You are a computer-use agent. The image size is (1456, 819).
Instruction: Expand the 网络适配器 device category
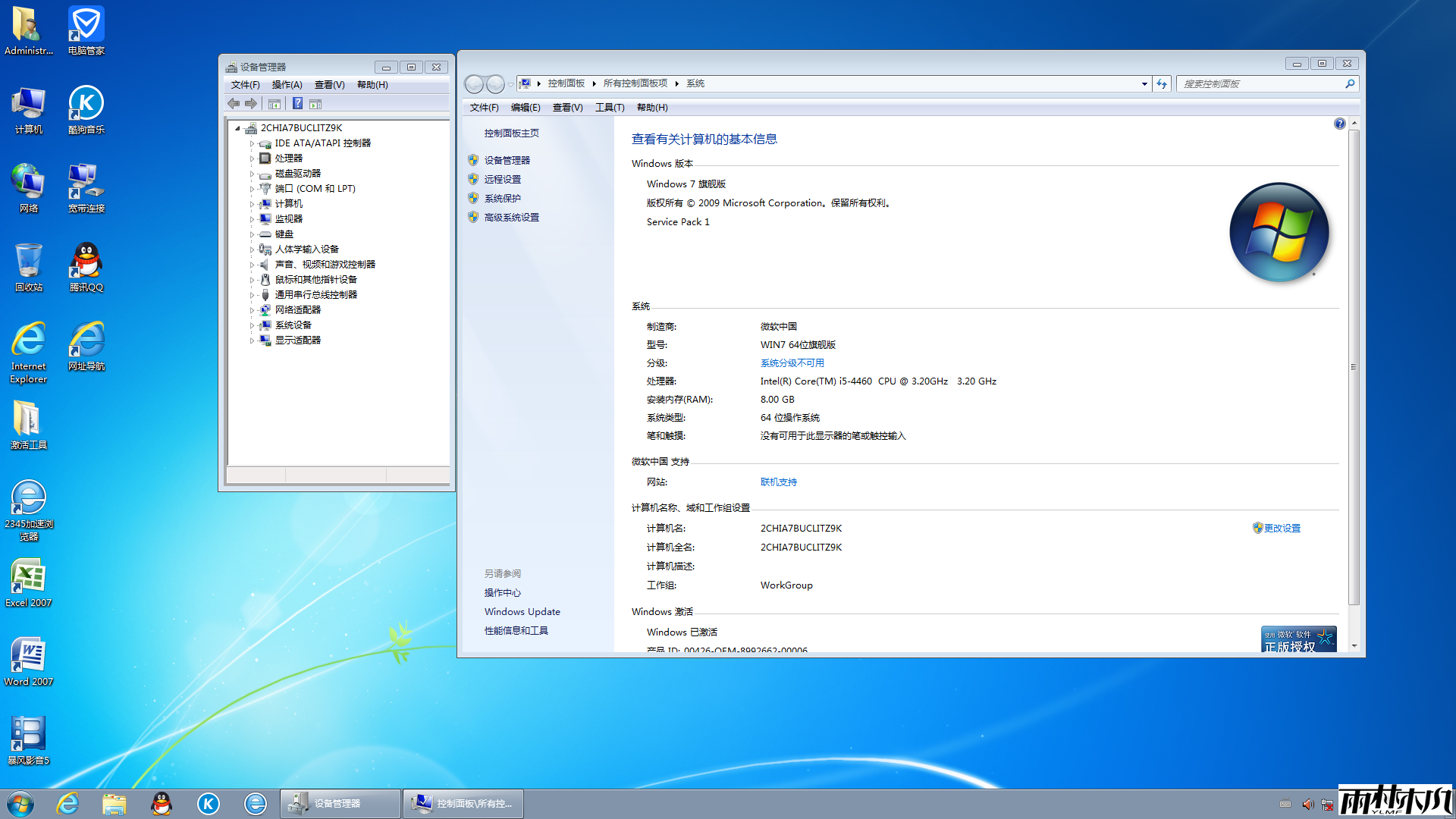point(252,310)
